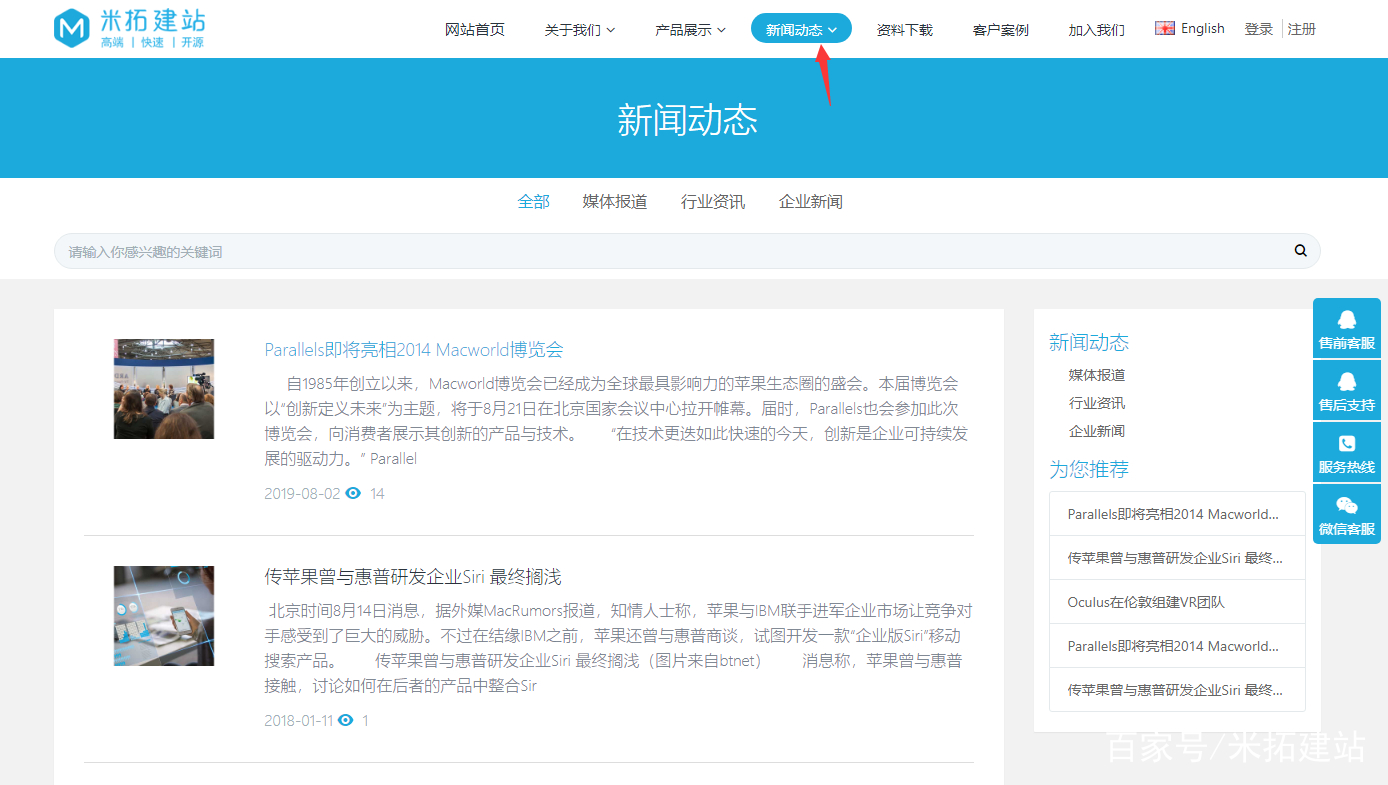Click the 登录 login link
This screenshot has height=785, width=1388.
(1259, 29)
